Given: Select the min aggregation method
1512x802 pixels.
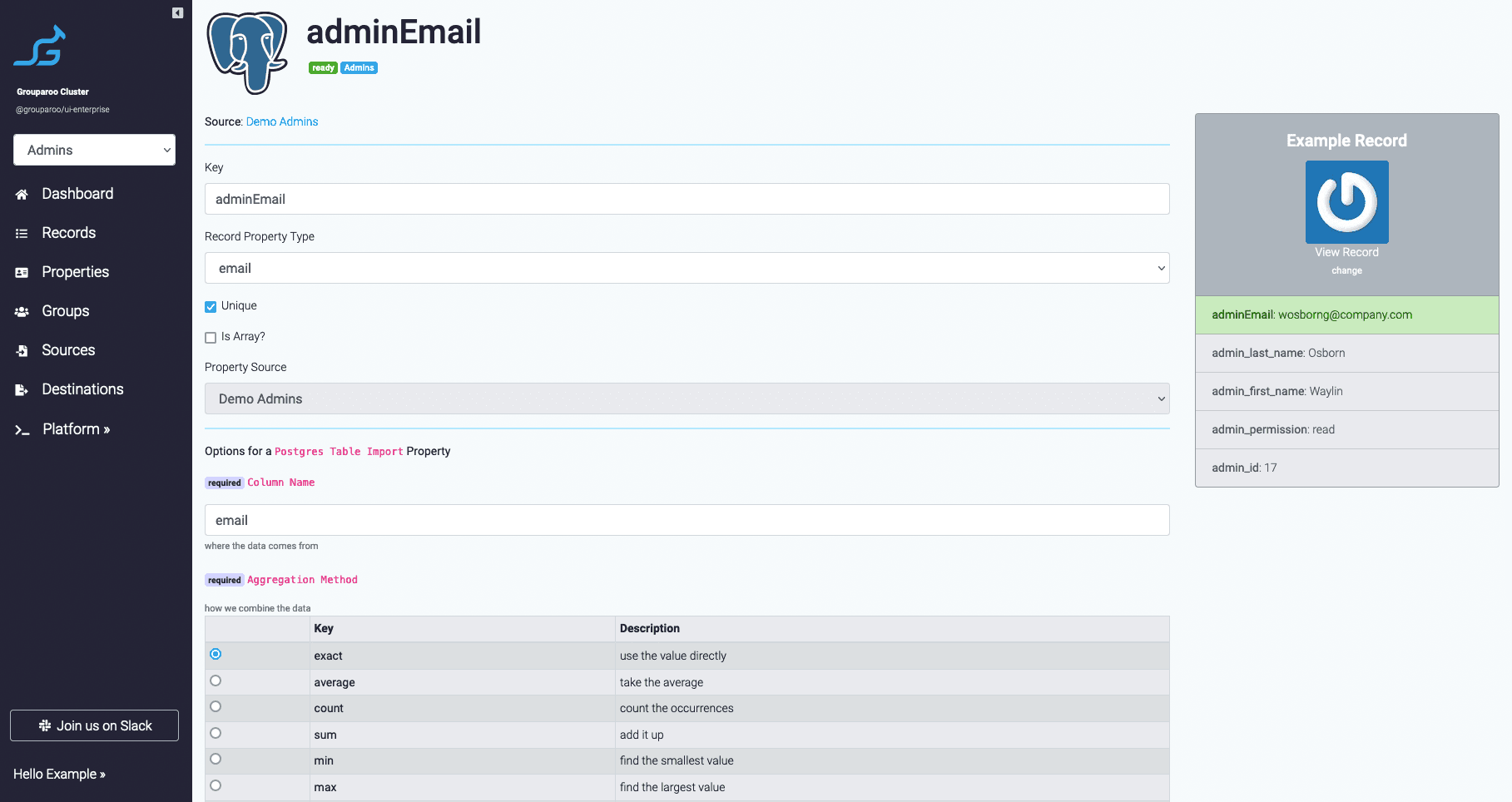Looking at the screenshot, I should pos(216,759).
